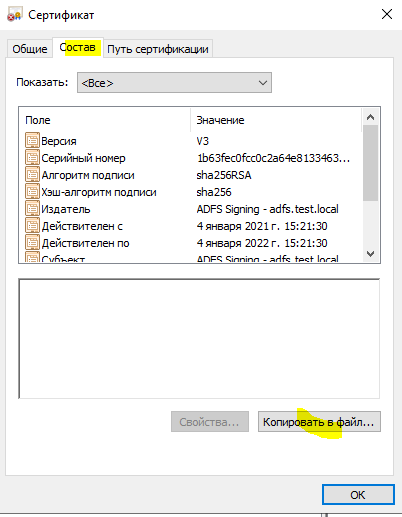Viewport: 402px width, 517px height.
Task: Open the Путь сертификации tab
Action: pyautogui.click(x=158, y=49)
